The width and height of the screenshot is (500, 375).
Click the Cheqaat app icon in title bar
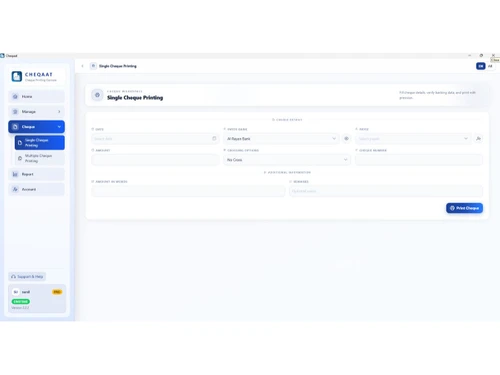2,56
